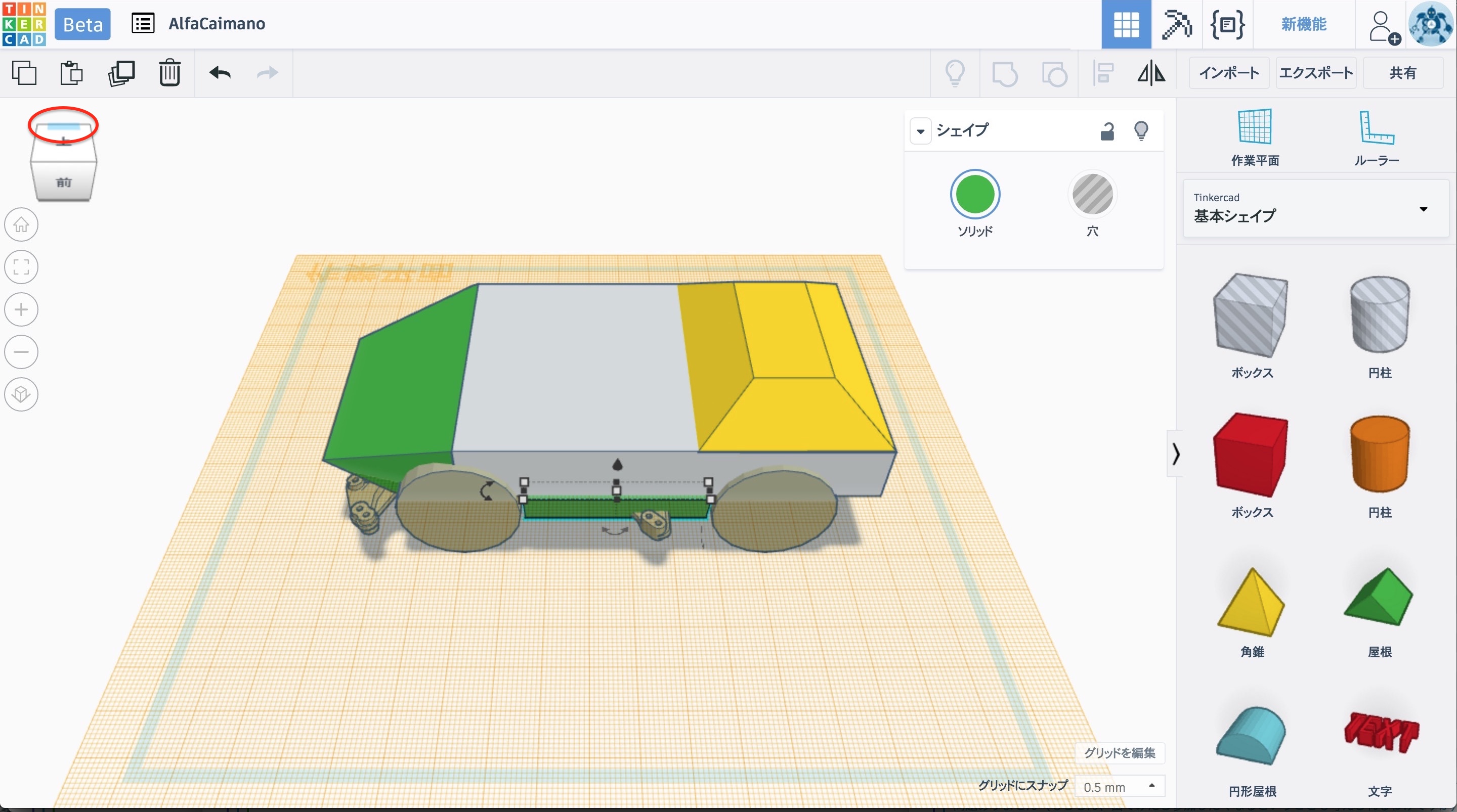
Task: Click the Mirror tool icon
Action: click(1151, 73)
